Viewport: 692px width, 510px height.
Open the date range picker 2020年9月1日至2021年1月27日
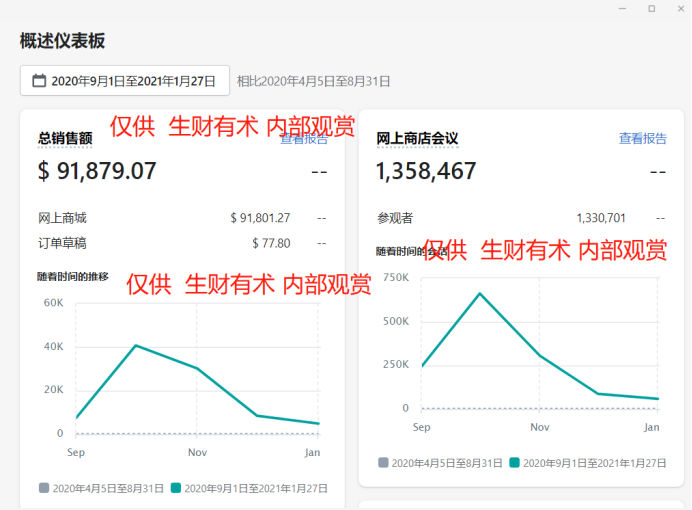click(124, 80)
